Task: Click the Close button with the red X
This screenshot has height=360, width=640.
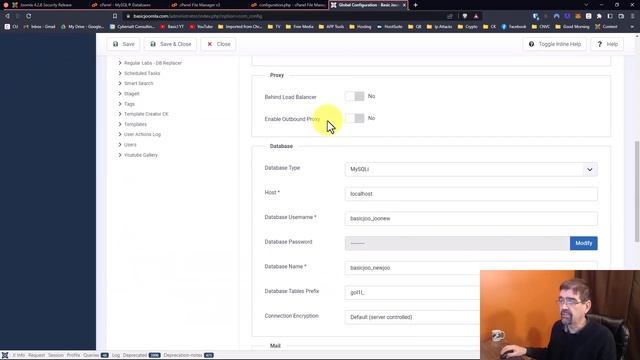Action: [x=218, y=44]
